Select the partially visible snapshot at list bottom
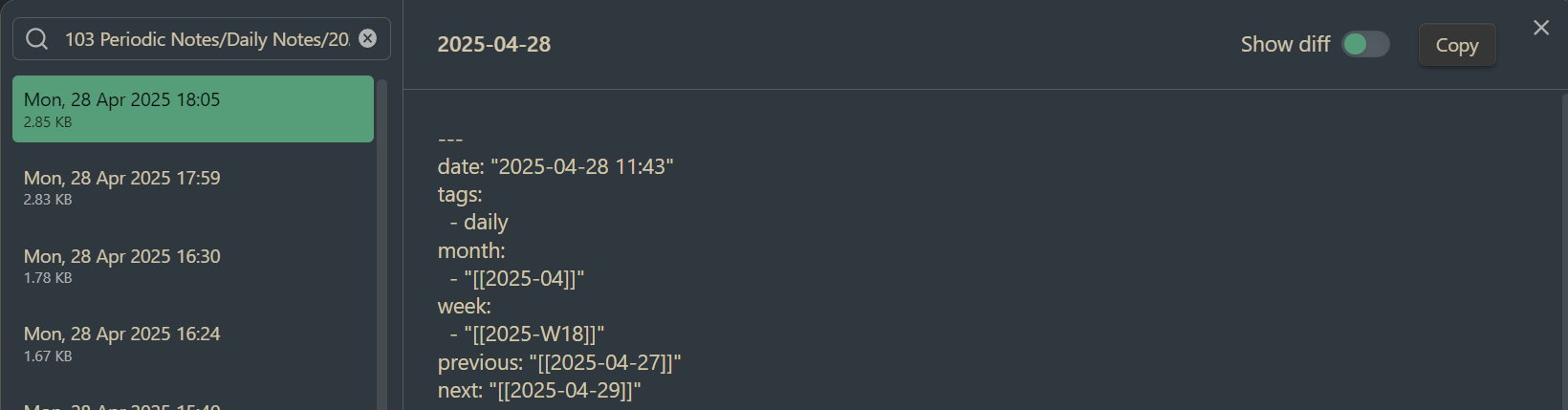The image size is (1568, 410). click(x=193, y=403)
